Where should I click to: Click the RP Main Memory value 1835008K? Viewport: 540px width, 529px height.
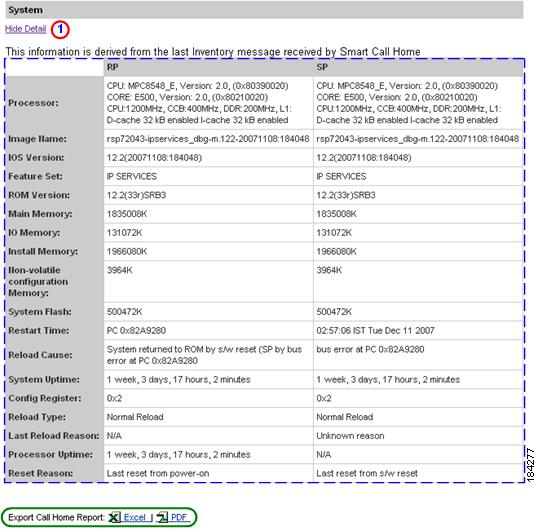click(127, 214)
